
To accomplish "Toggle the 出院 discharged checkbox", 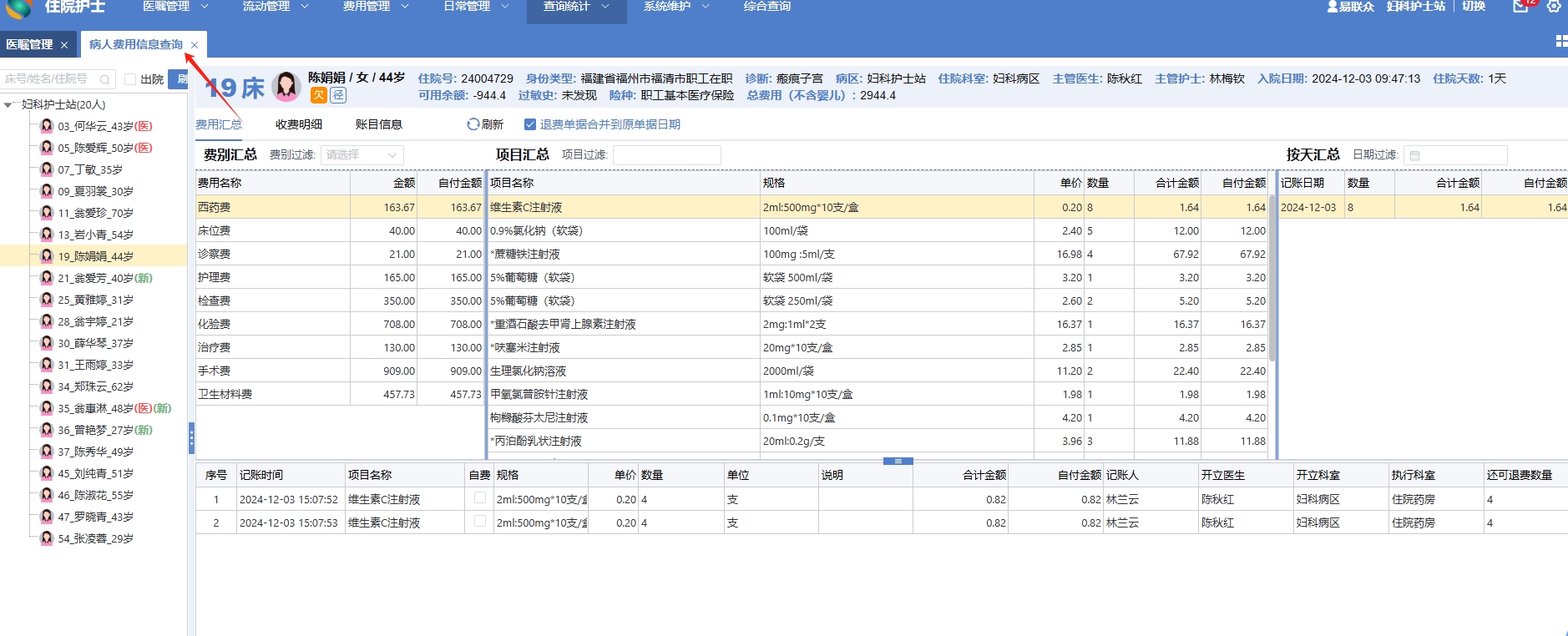I will tap(130, 79).
